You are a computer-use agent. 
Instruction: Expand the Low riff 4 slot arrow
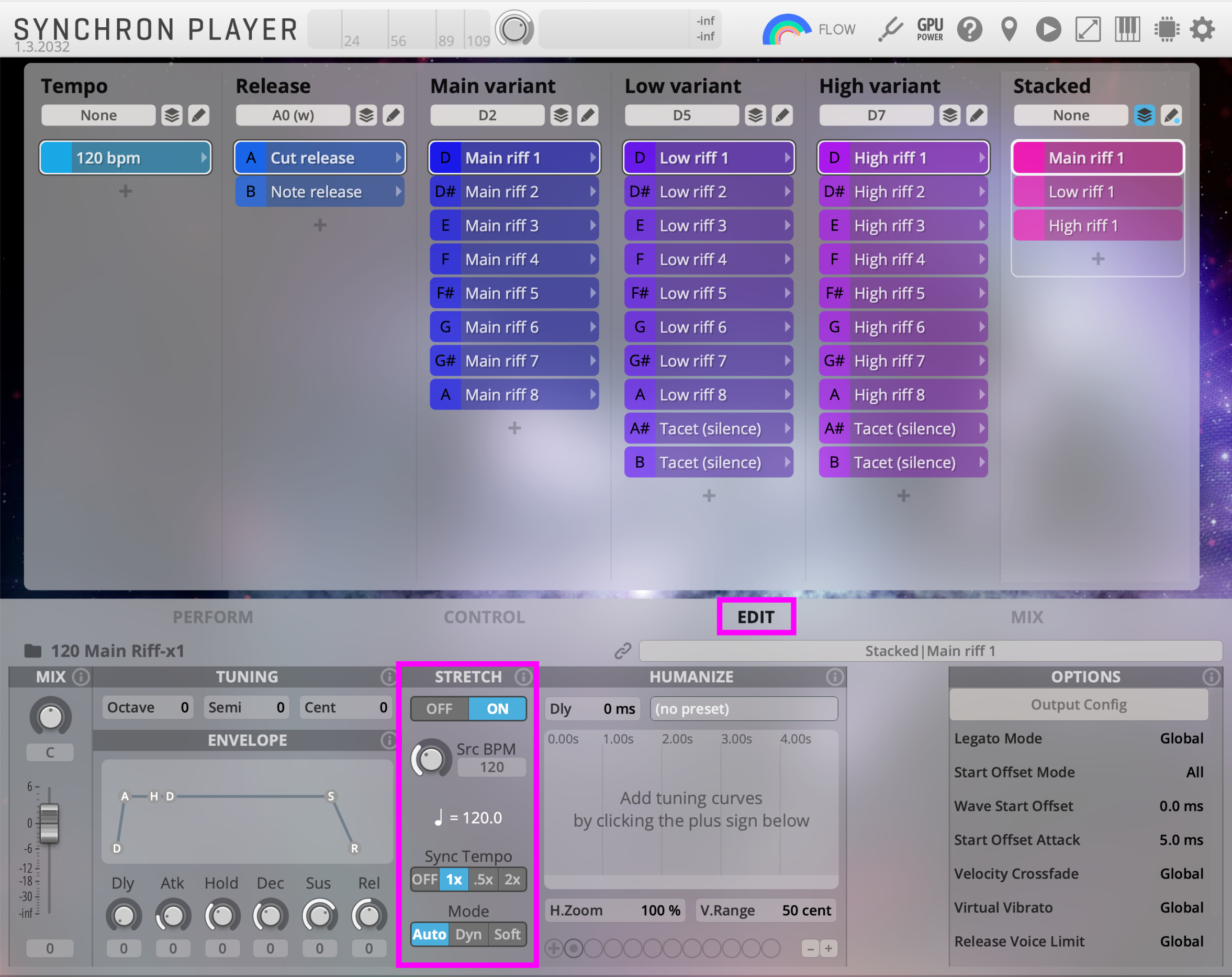pos(788,259)
